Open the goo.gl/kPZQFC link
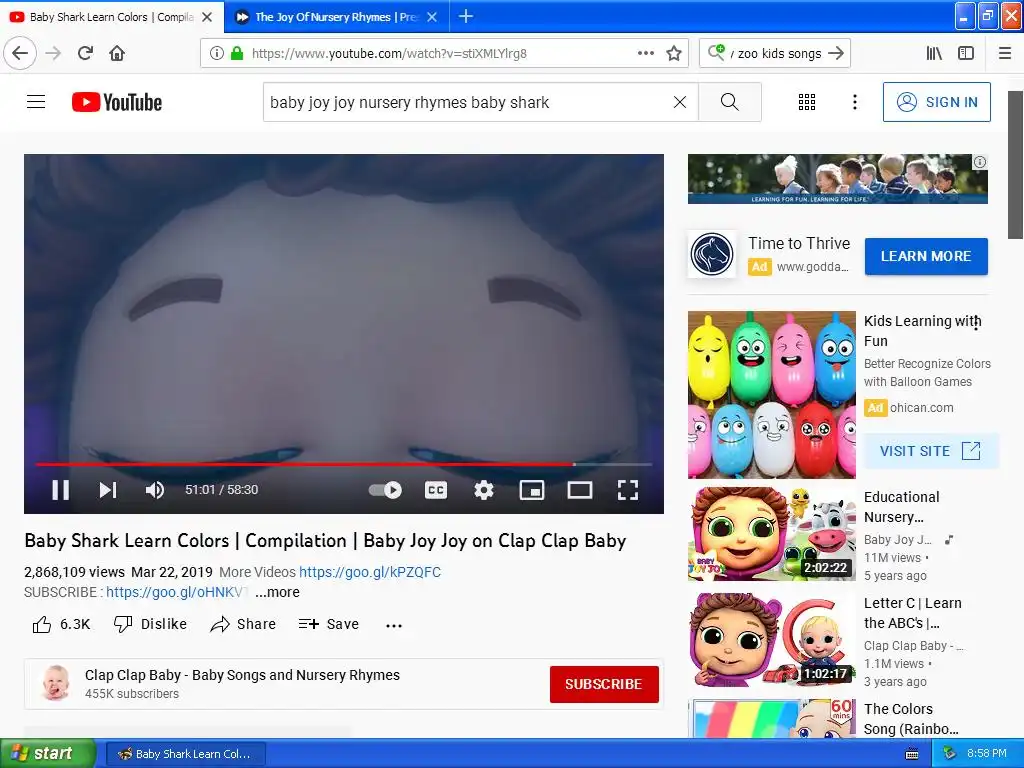Image resolution: width=1024 pixels, height=768 pixels. (x=370, y=572)
